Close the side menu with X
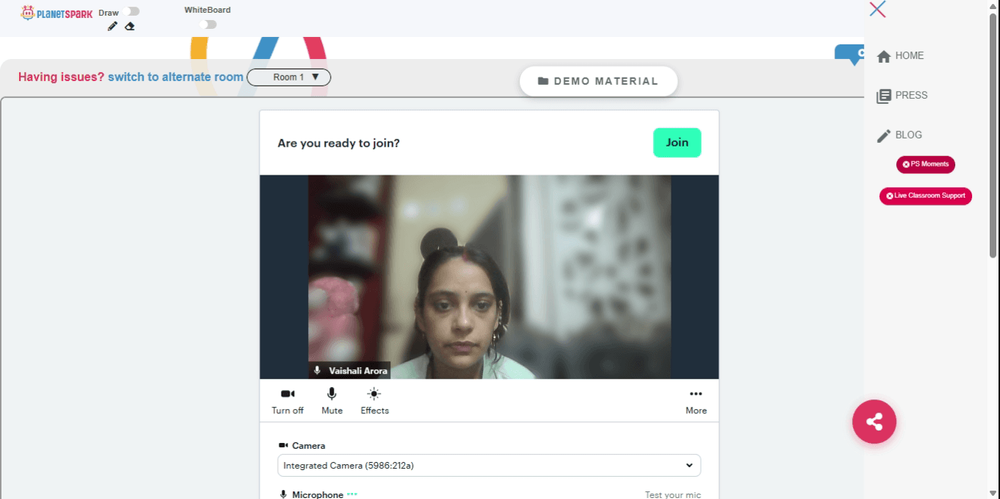 pyautogui.click(x=878, y=9)
